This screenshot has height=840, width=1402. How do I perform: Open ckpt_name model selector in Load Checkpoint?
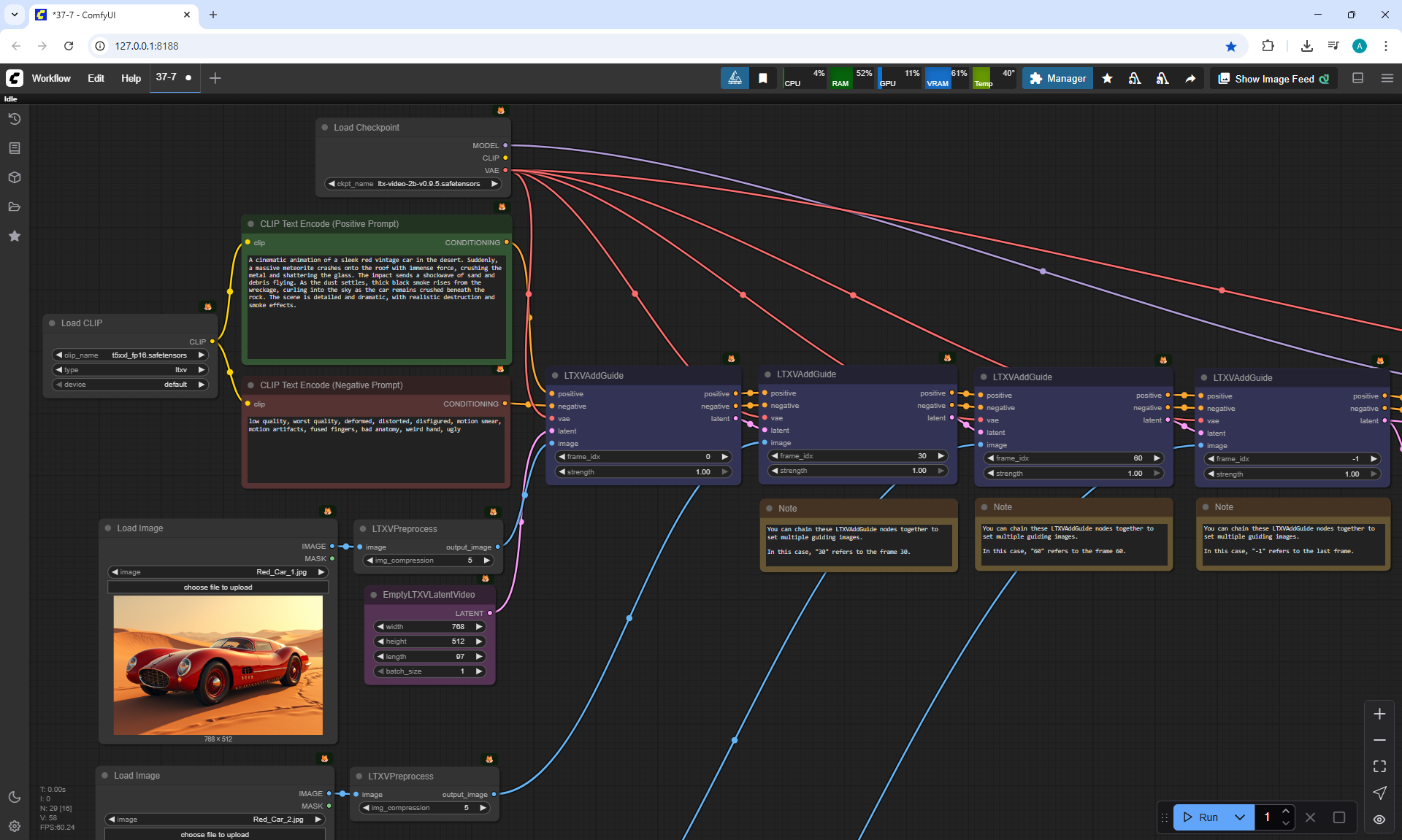[413, 184]
